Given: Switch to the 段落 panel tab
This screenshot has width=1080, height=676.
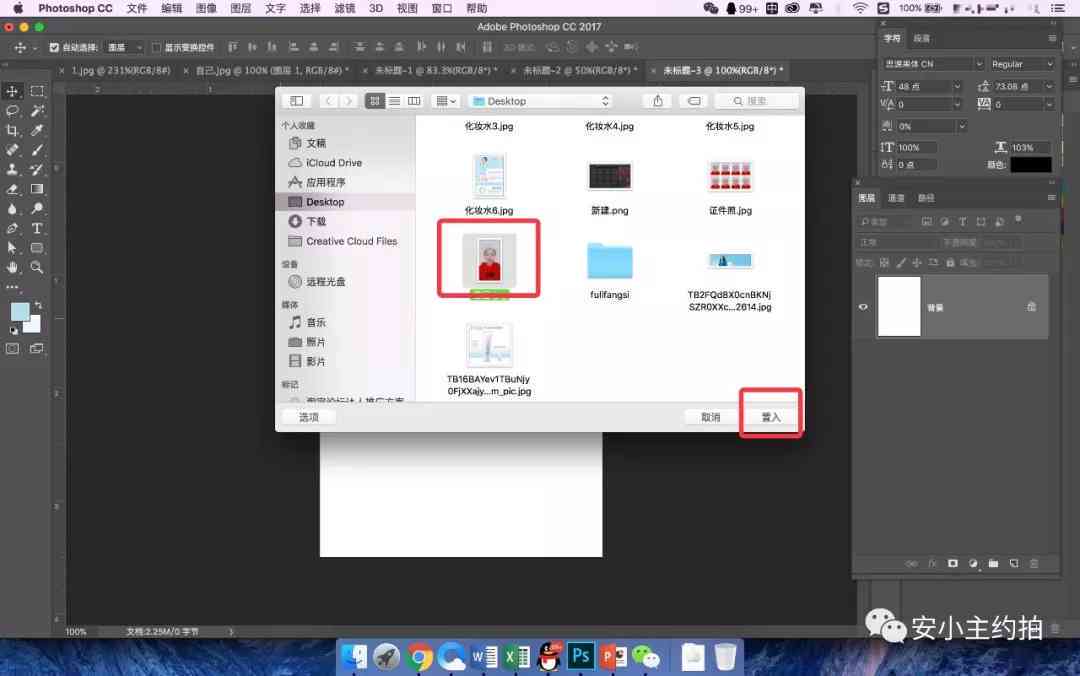Looking at the screenshot, I should 921,39.
